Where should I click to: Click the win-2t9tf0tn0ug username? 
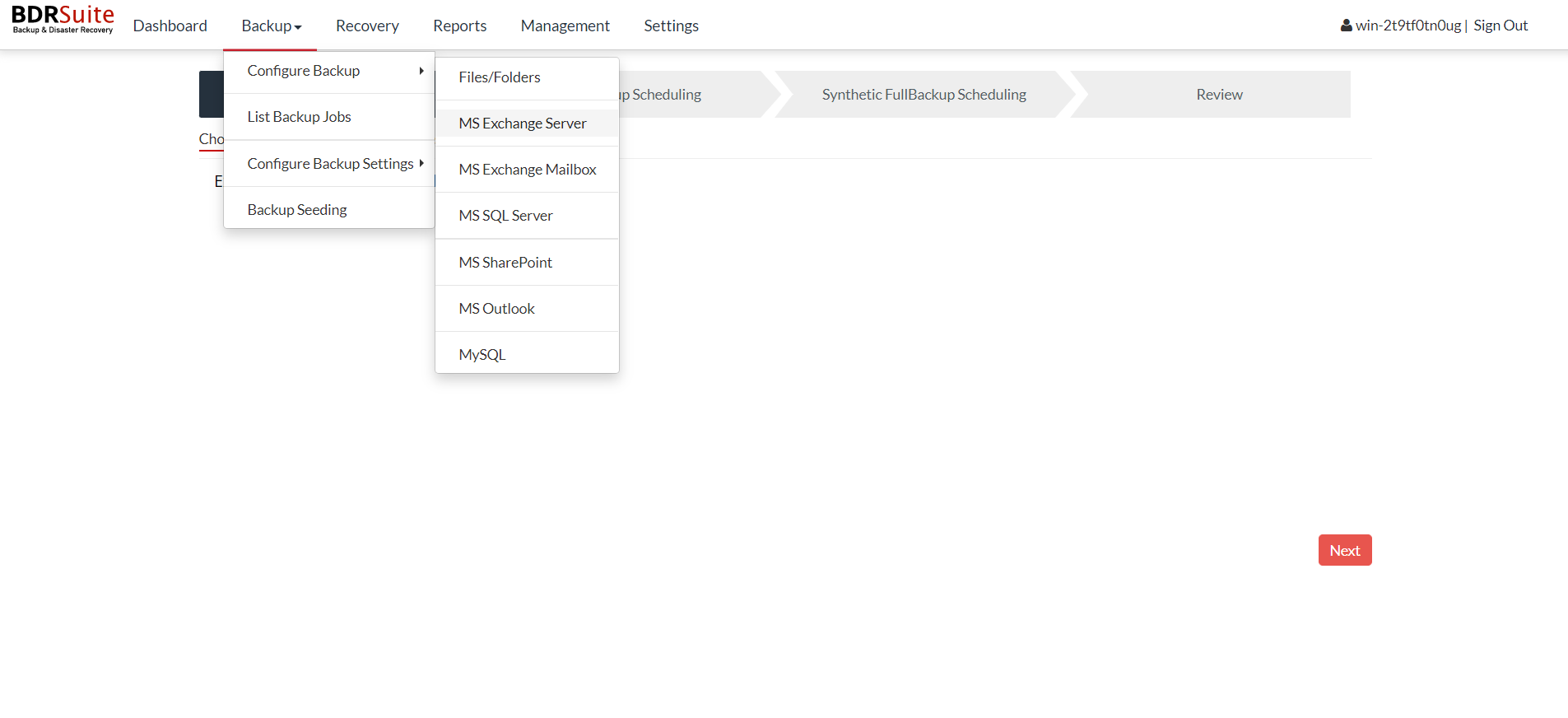(x=1408, y=26)
